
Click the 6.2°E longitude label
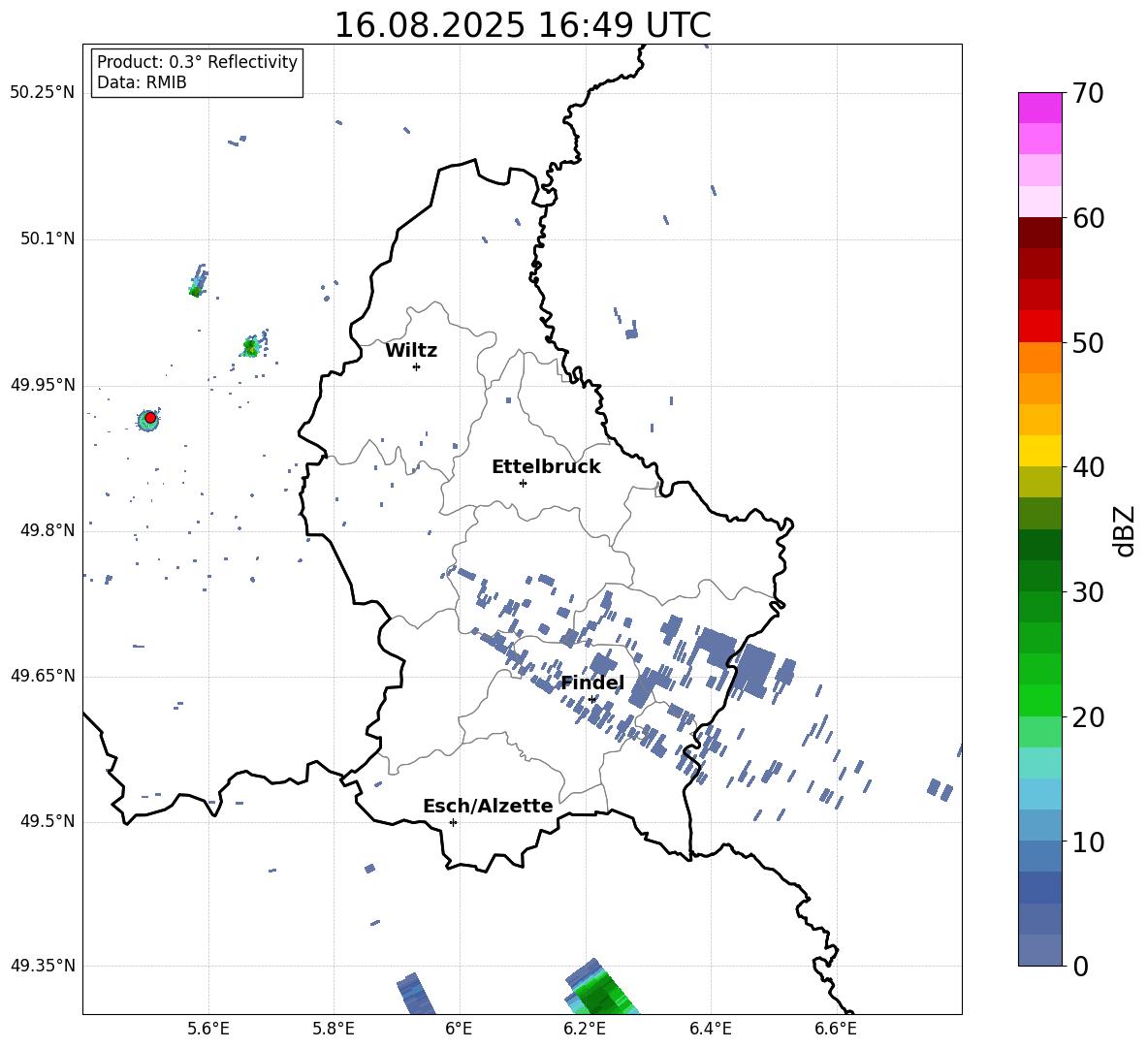(585, 1029)
